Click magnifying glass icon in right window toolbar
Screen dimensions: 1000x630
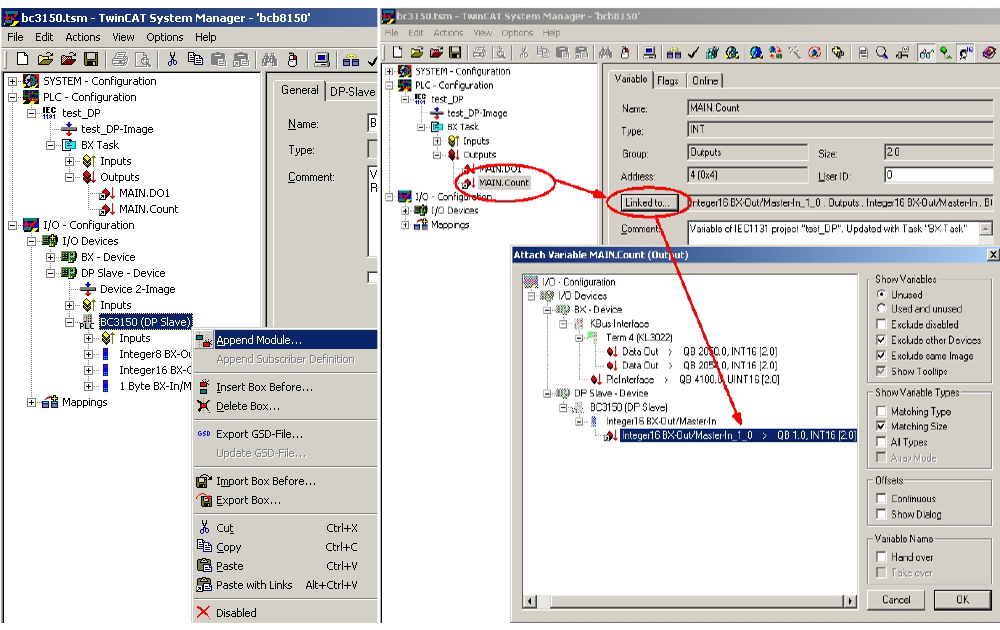point(882,52)
